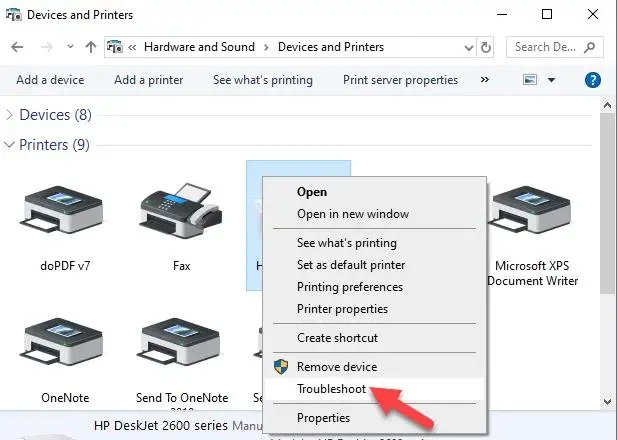This screenshot has width=617, height=440.
Task: Click the search magnifier icon
Action: [589, 47]
